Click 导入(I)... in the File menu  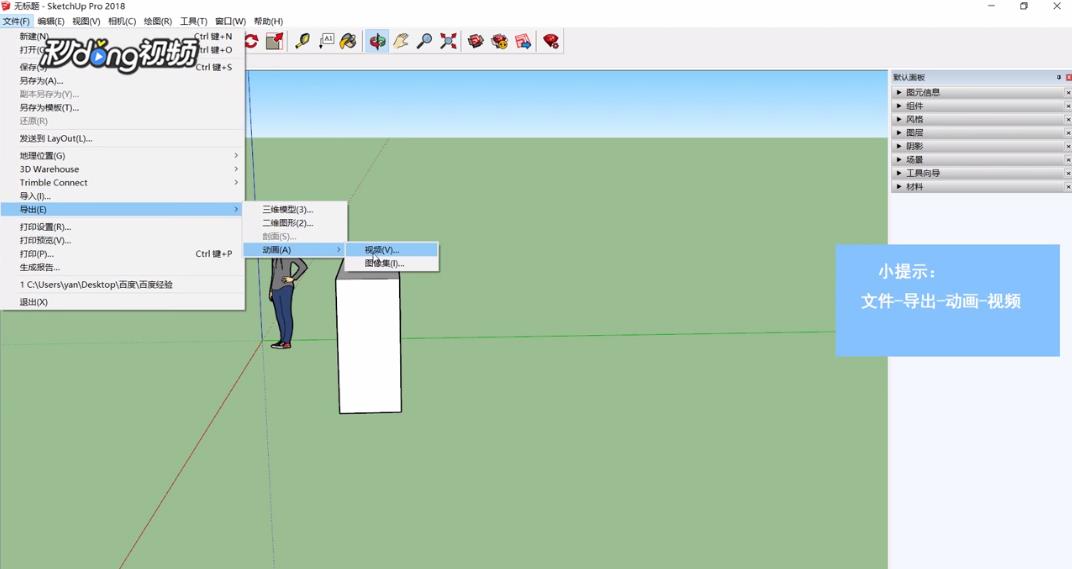coord(122,196)
